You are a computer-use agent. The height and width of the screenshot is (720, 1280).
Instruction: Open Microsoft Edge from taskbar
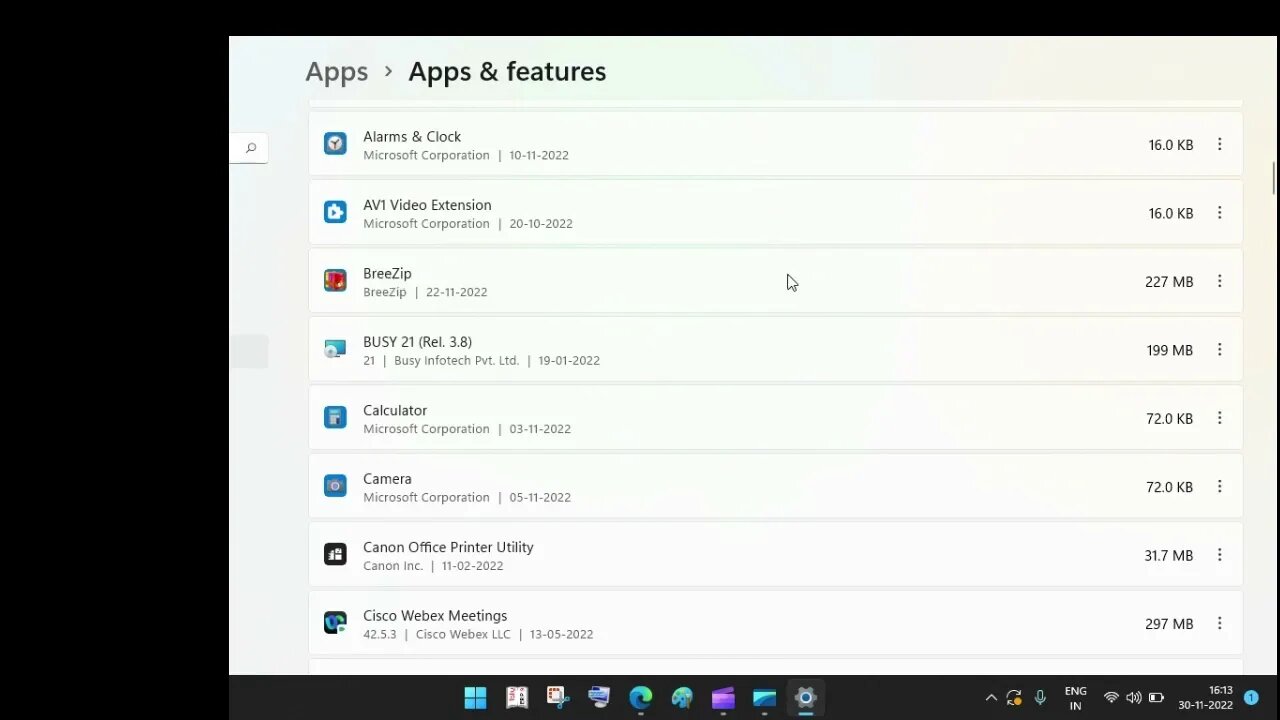tap(641, 697)
